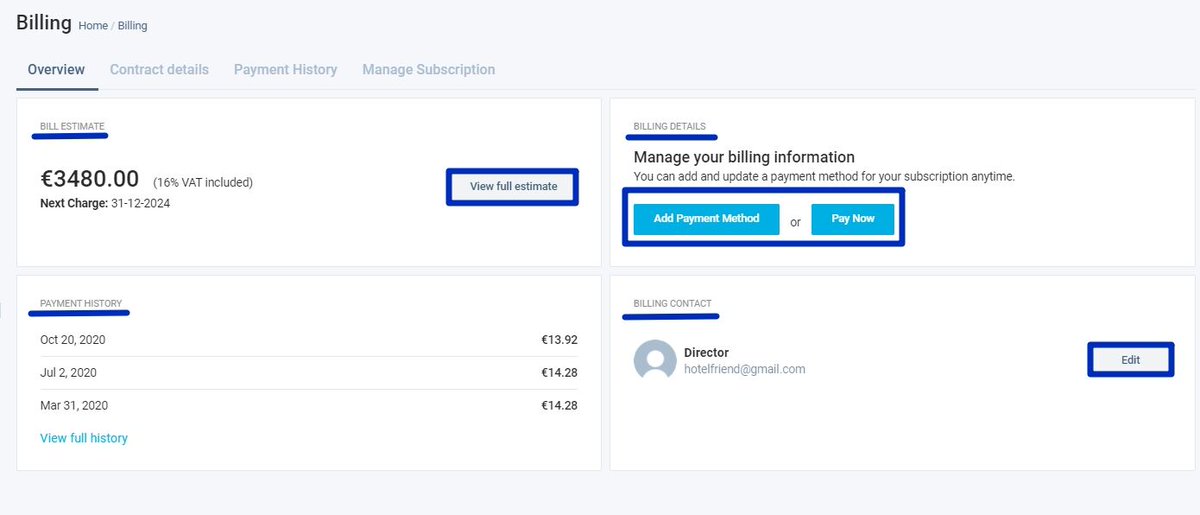This screenshot has width=1200, height=515.
Task: Click the Billing breadcrumb item
Action: point(132,26)
